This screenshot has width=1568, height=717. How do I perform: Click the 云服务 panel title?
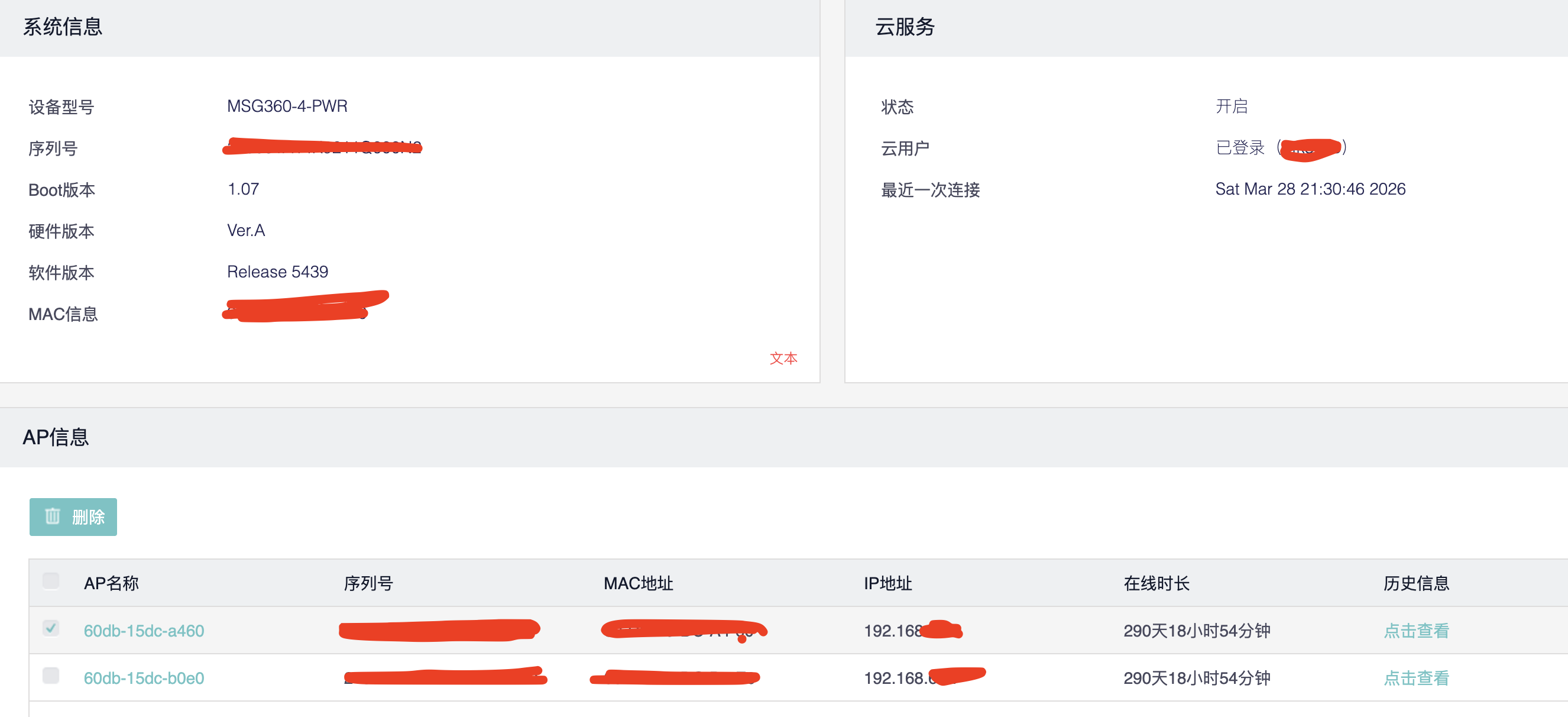(x=905, y=27)
